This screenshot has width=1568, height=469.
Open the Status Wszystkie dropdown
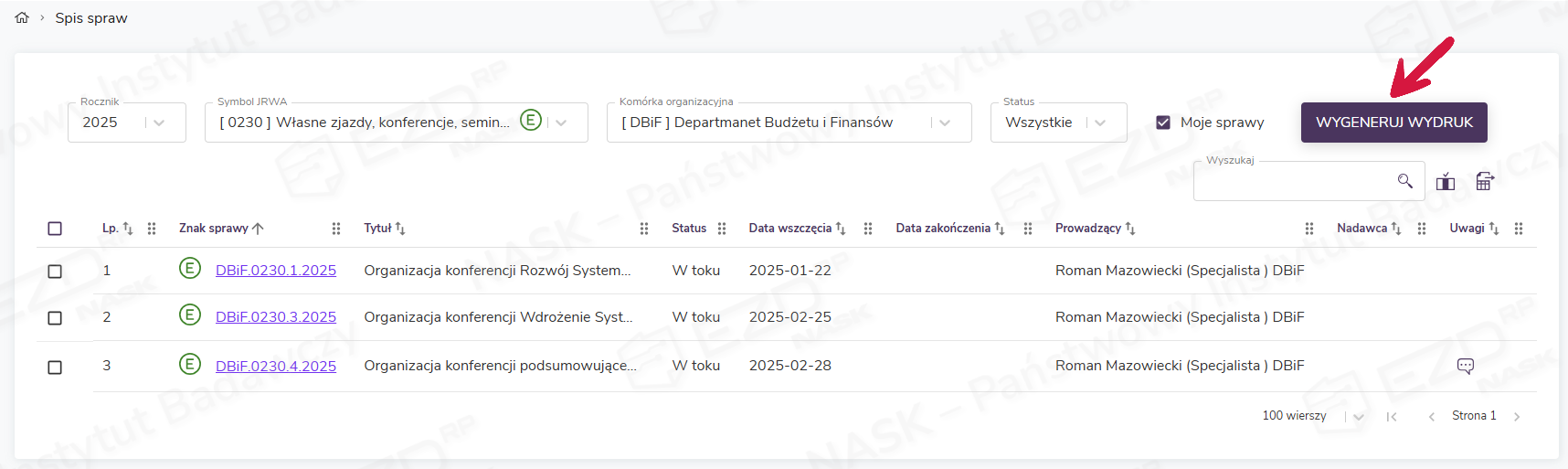click(1100, 123)
